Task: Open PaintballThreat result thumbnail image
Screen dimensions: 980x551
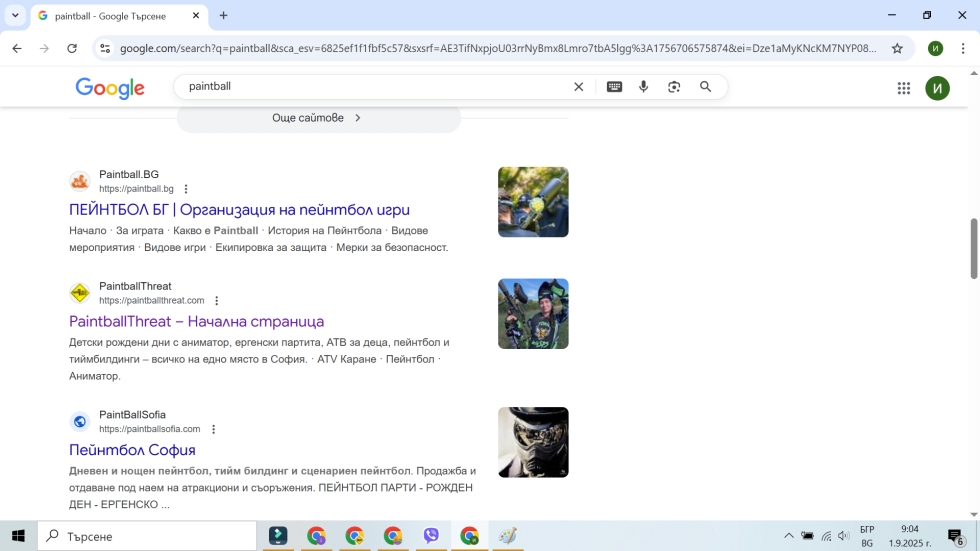Action: coord(533,314)
